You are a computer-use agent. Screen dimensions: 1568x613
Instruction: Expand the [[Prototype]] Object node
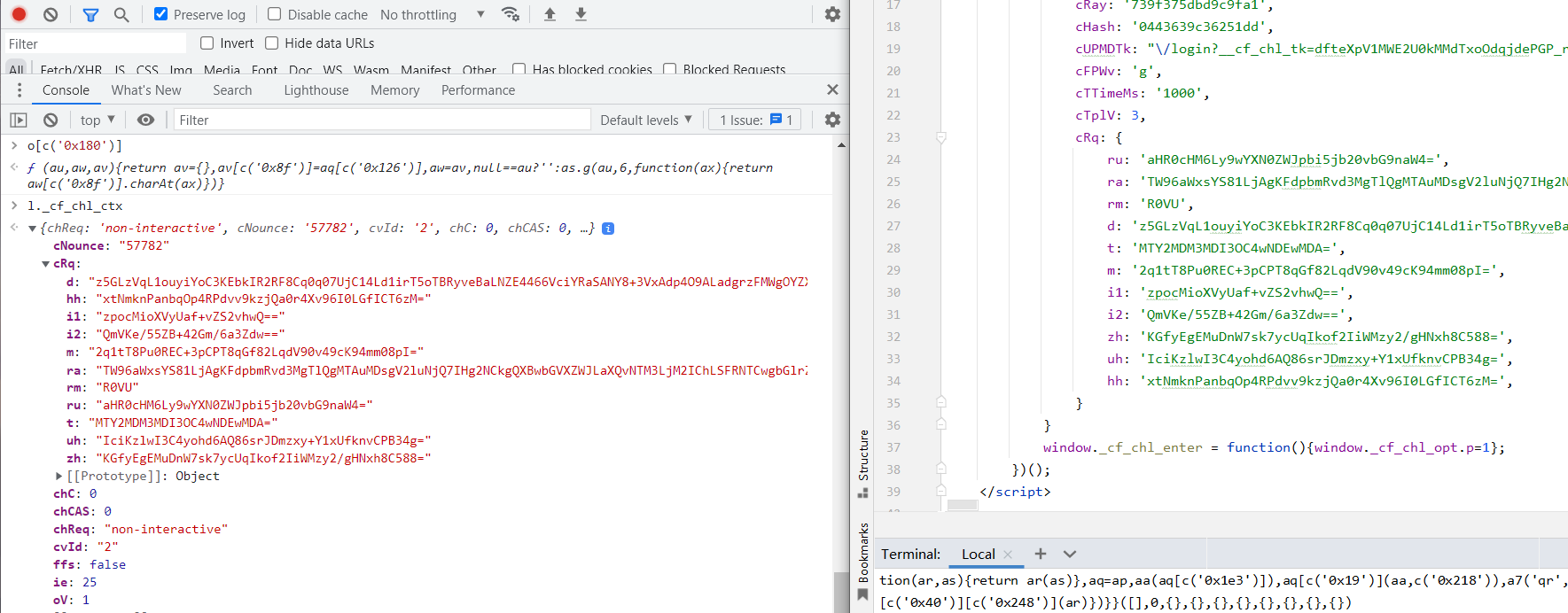pyautogui.click(x=59, y=476)
